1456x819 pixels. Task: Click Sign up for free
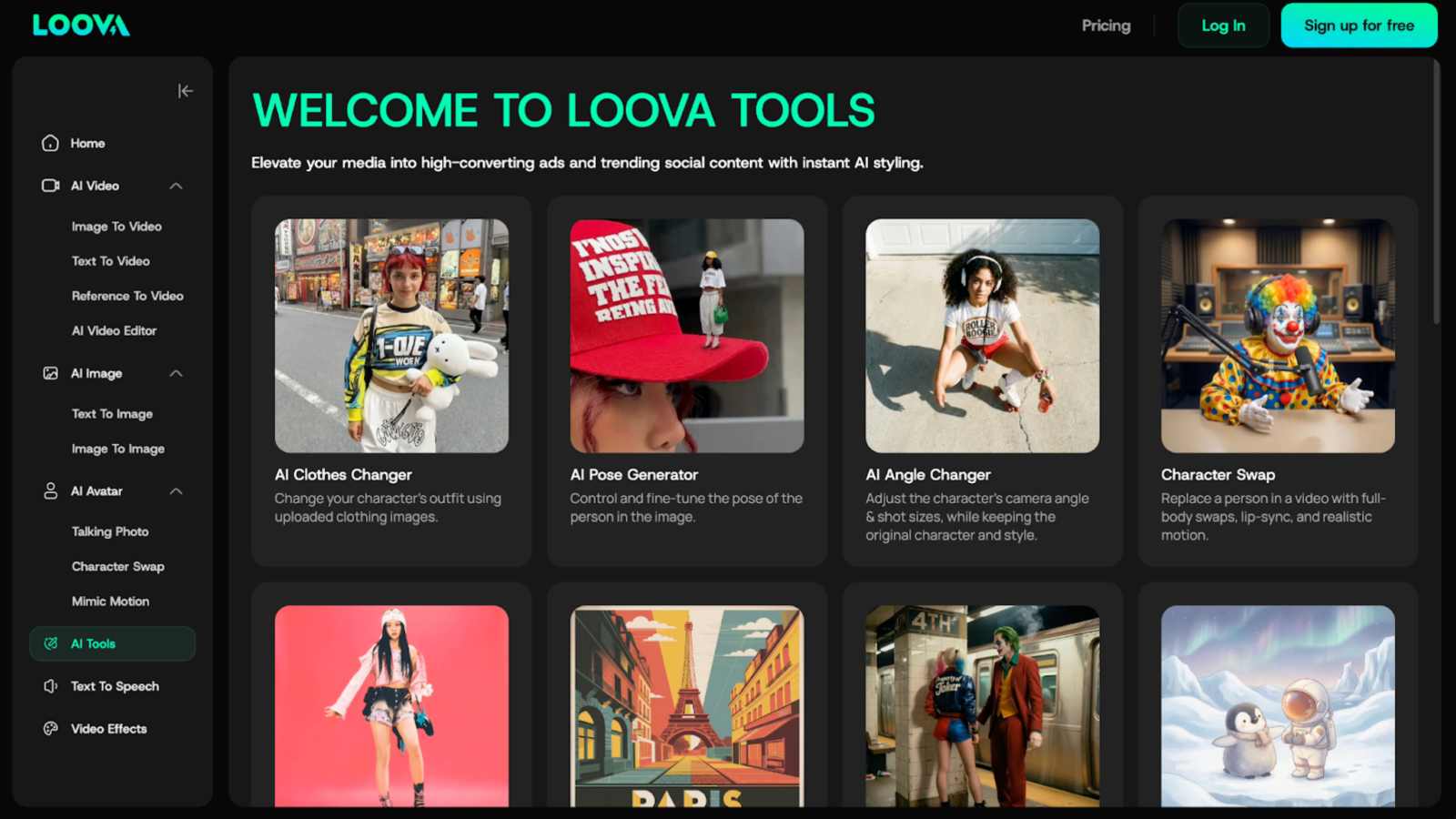tap(1358, 25)
